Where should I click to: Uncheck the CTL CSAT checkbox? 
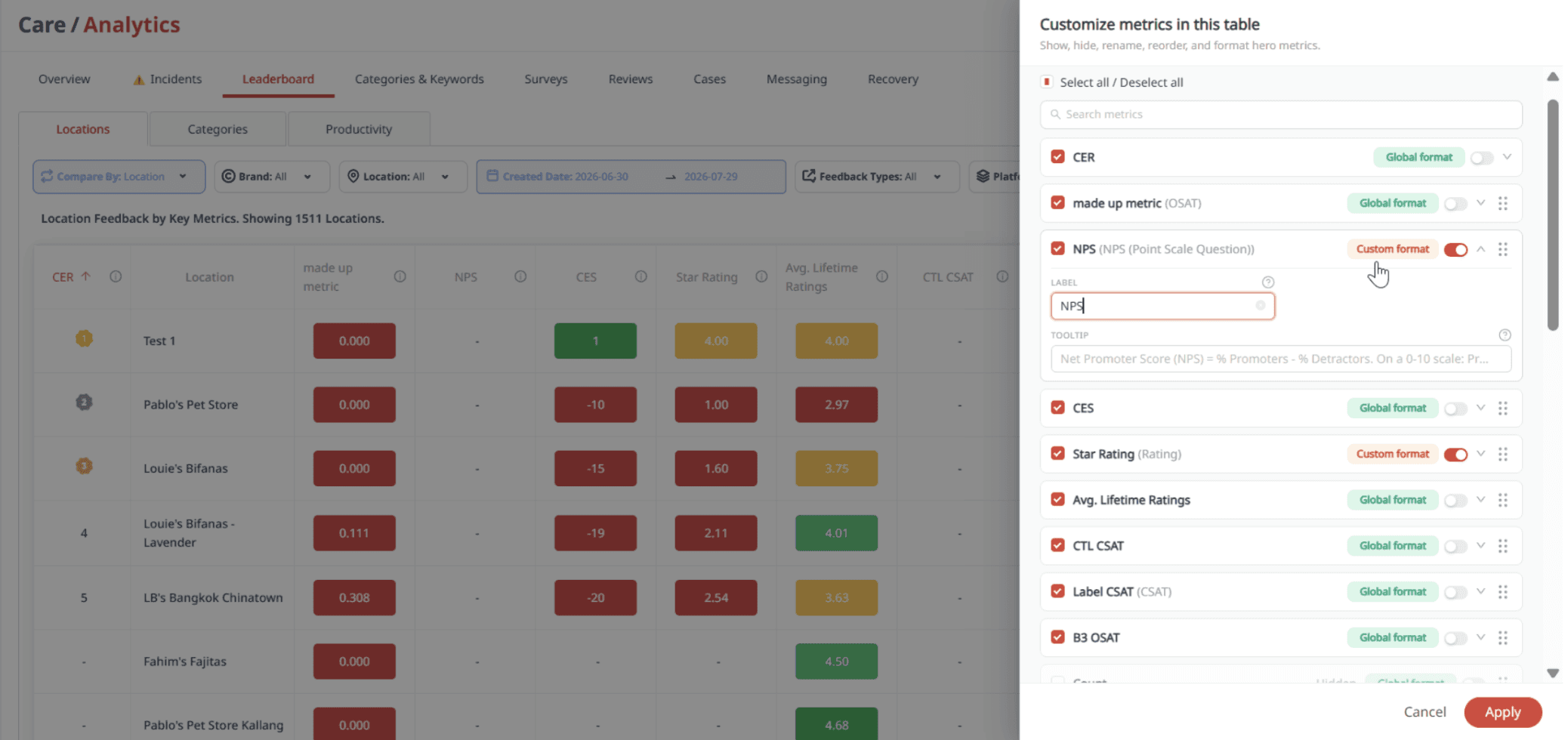pos(1057,545)
